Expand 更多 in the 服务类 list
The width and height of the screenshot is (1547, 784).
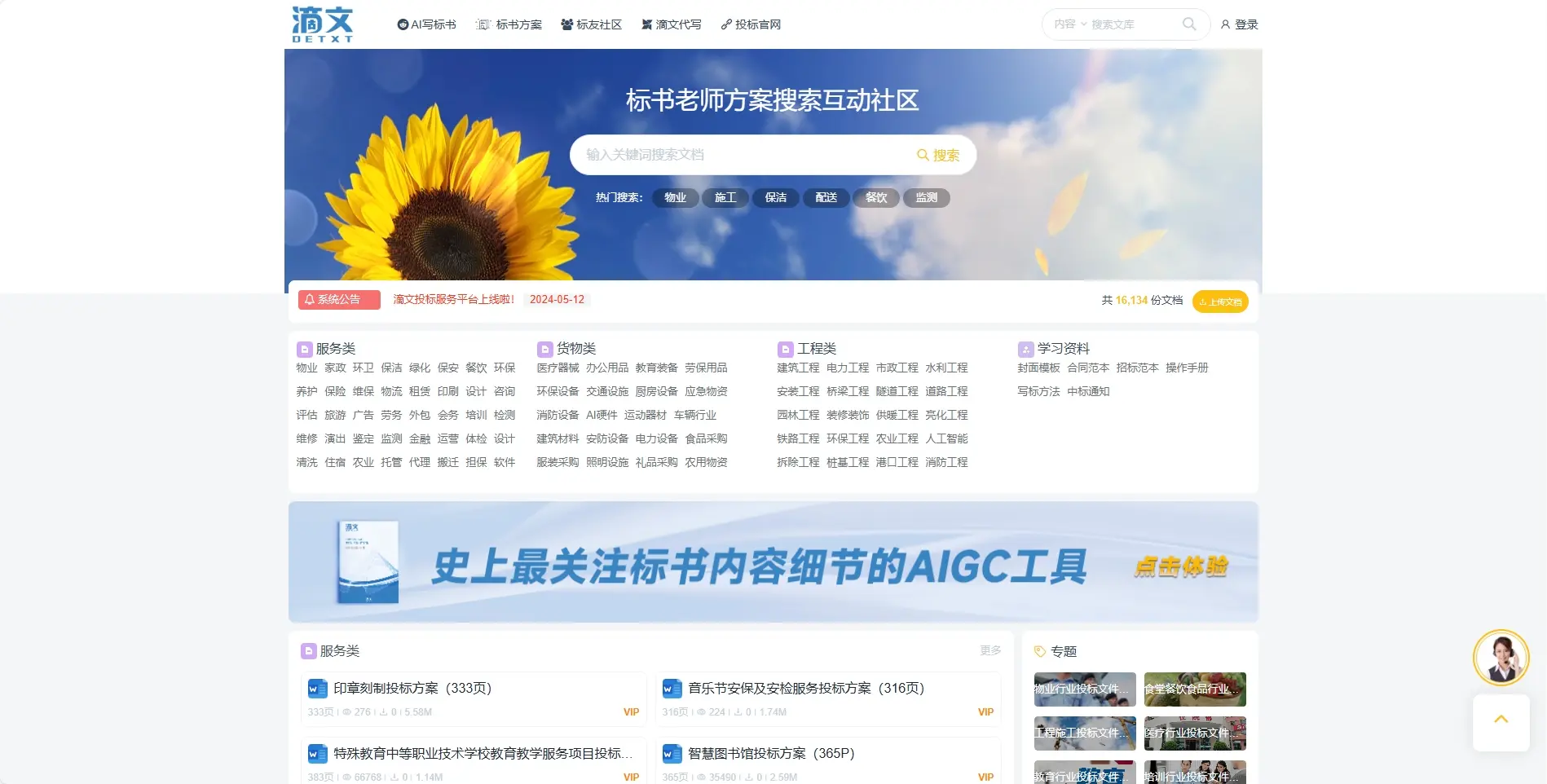pyautogui.click(x=990, y=650)
